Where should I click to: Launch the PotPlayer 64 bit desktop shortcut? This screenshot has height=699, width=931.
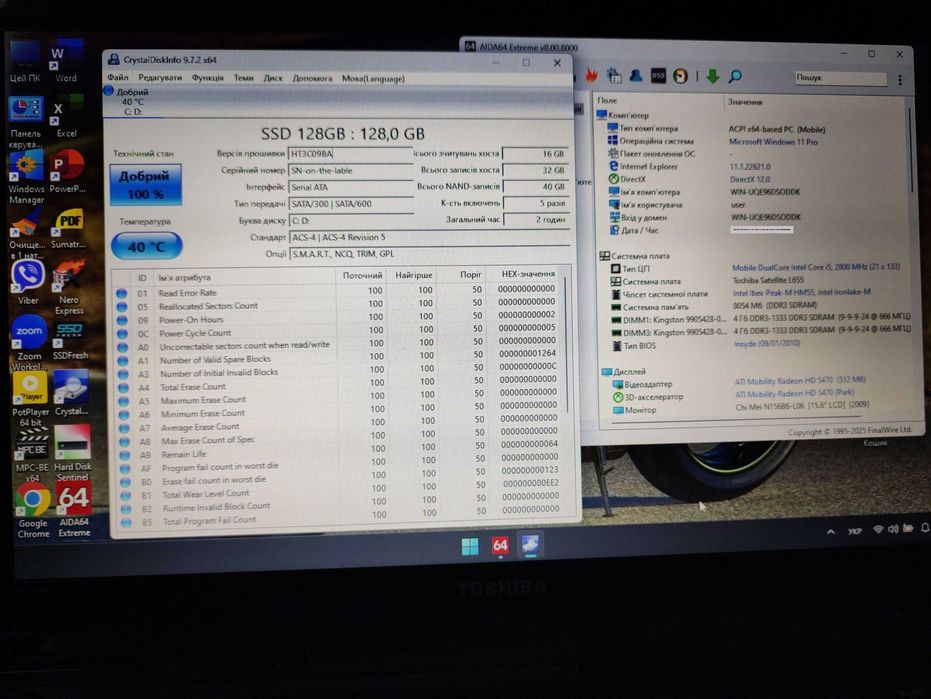click(30, 398)
